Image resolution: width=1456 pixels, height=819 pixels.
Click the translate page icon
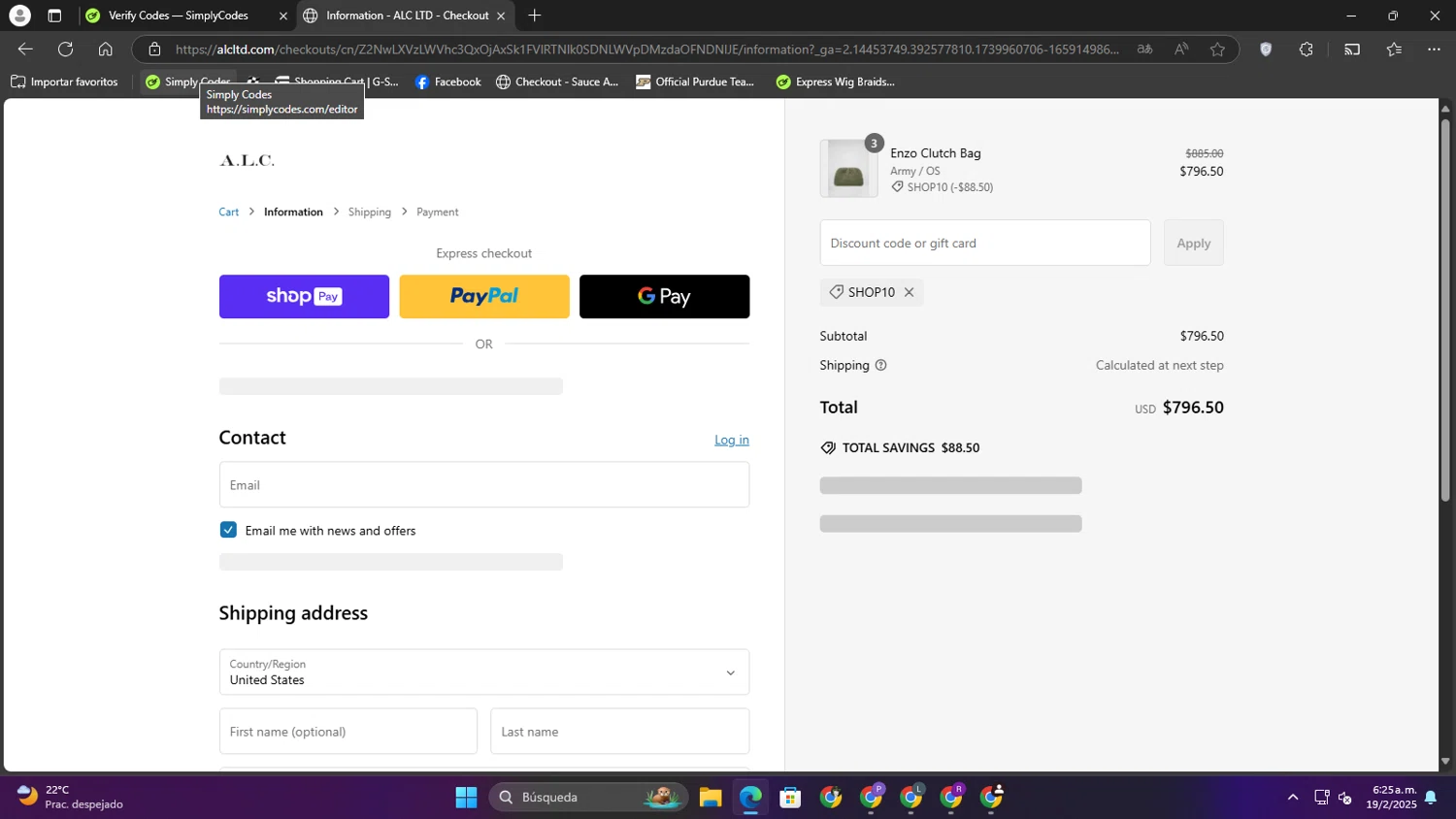point(1145,49)
